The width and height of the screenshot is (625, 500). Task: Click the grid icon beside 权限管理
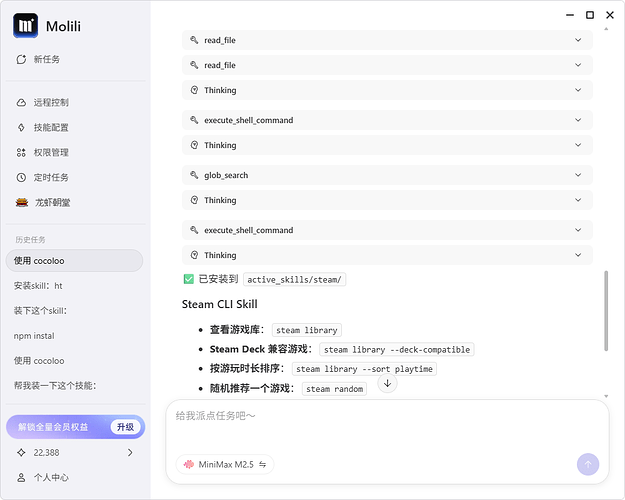pyautogui.click(x=21, y=152)
